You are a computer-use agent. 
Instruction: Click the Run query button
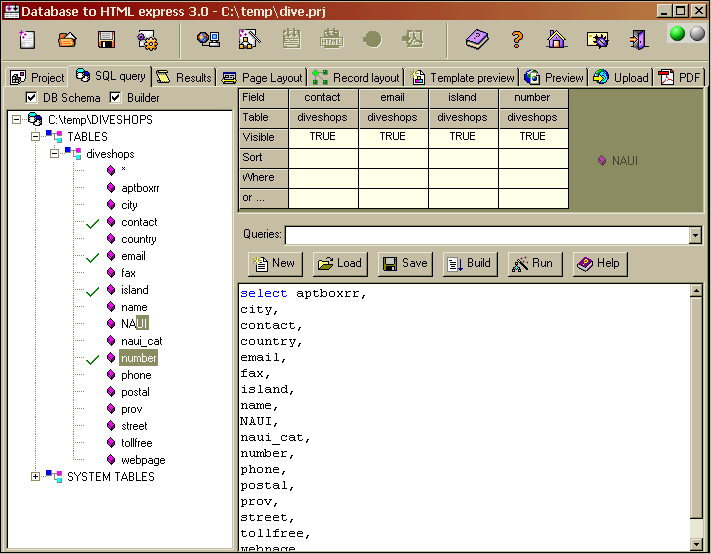point(535,264)
